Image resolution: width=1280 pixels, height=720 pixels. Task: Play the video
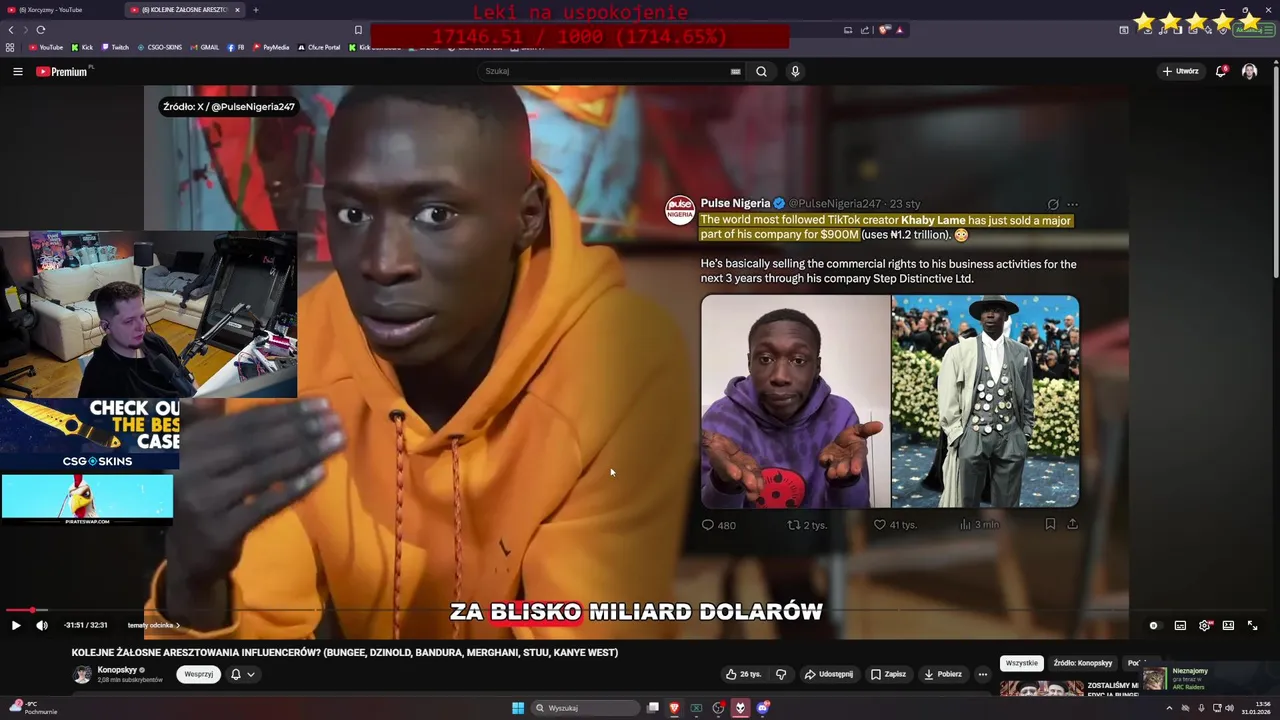16,625
